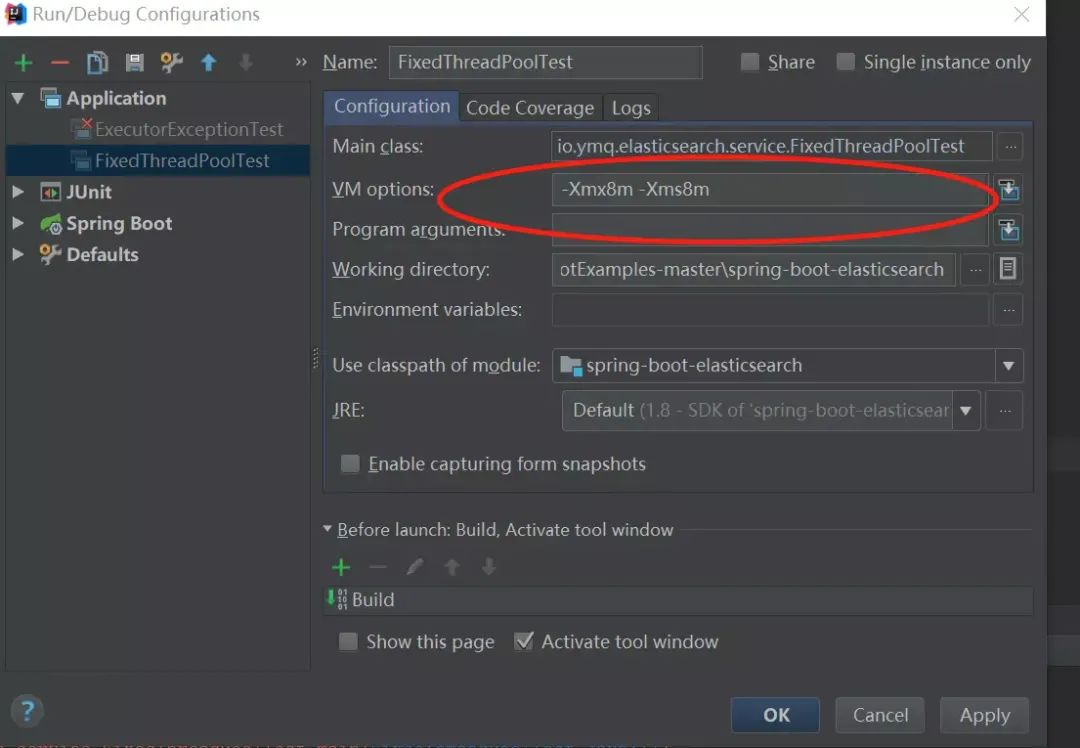This screenshot has width=1080, height=748.
Task: Enable capturing form snapshots checkbox
Action: (x=351, y=464)
